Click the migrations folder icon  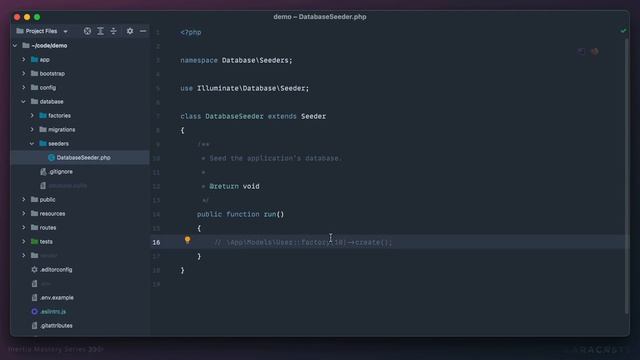coord(43,129)
